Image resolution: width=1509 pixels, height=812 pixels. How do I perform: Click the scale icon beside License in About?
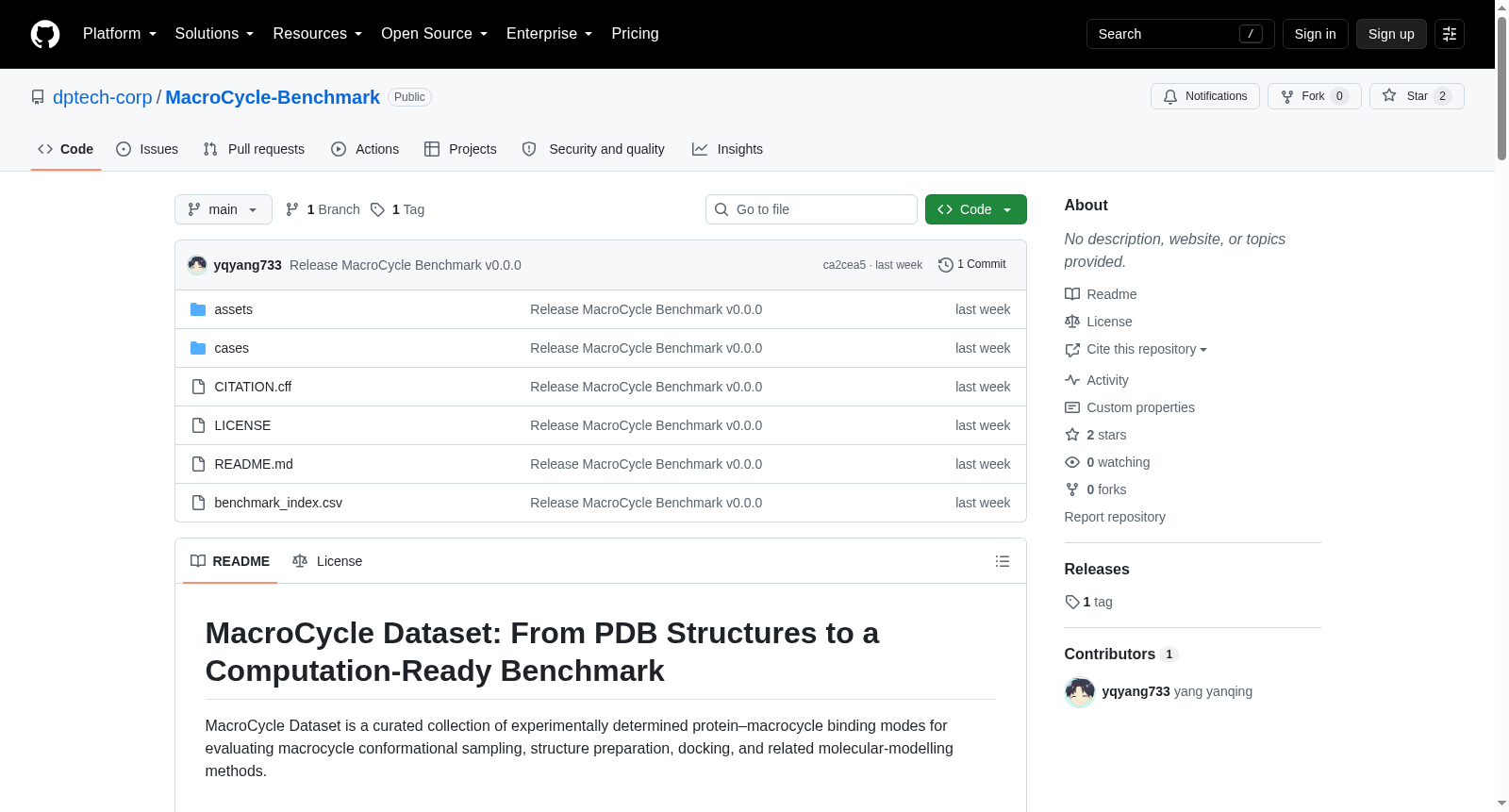[1072, 322]
